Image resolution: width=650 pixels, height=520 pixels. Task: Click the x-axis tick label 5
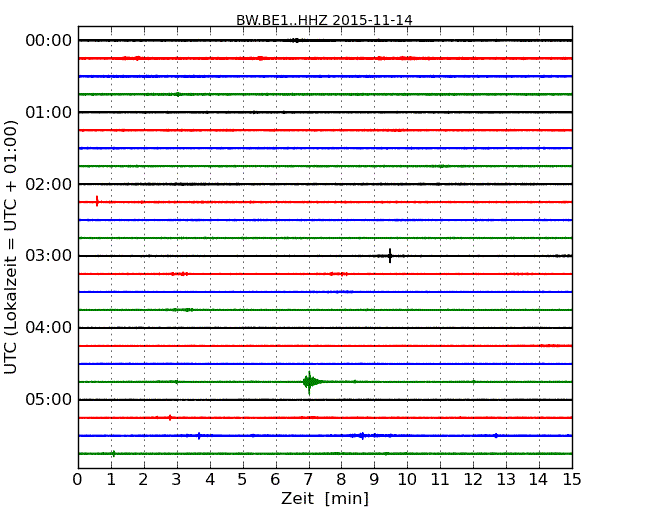click(243, 480)
